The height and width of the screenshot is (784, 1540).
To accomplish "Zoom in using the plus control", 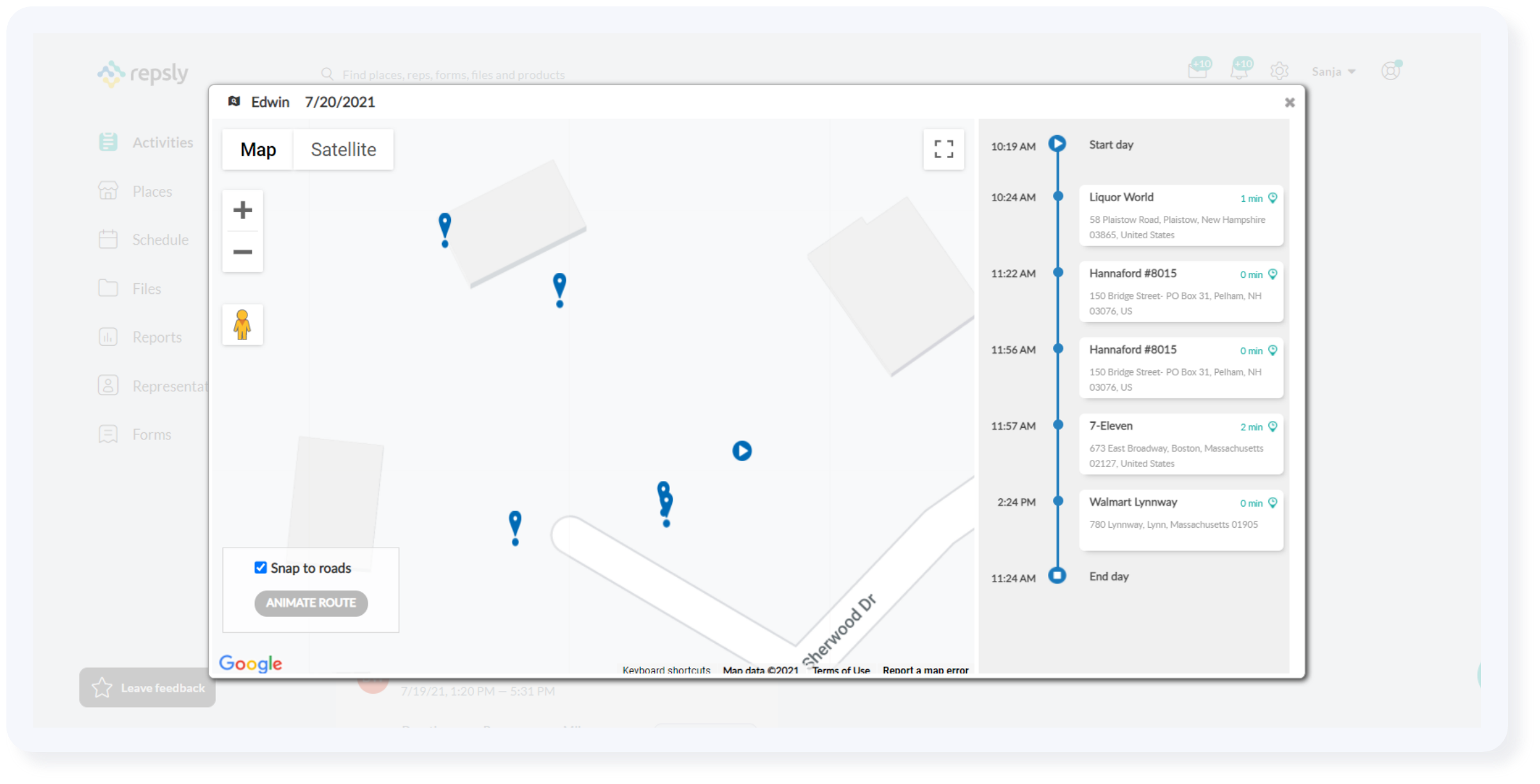I will pyautogui.click(x=243, y=209).
